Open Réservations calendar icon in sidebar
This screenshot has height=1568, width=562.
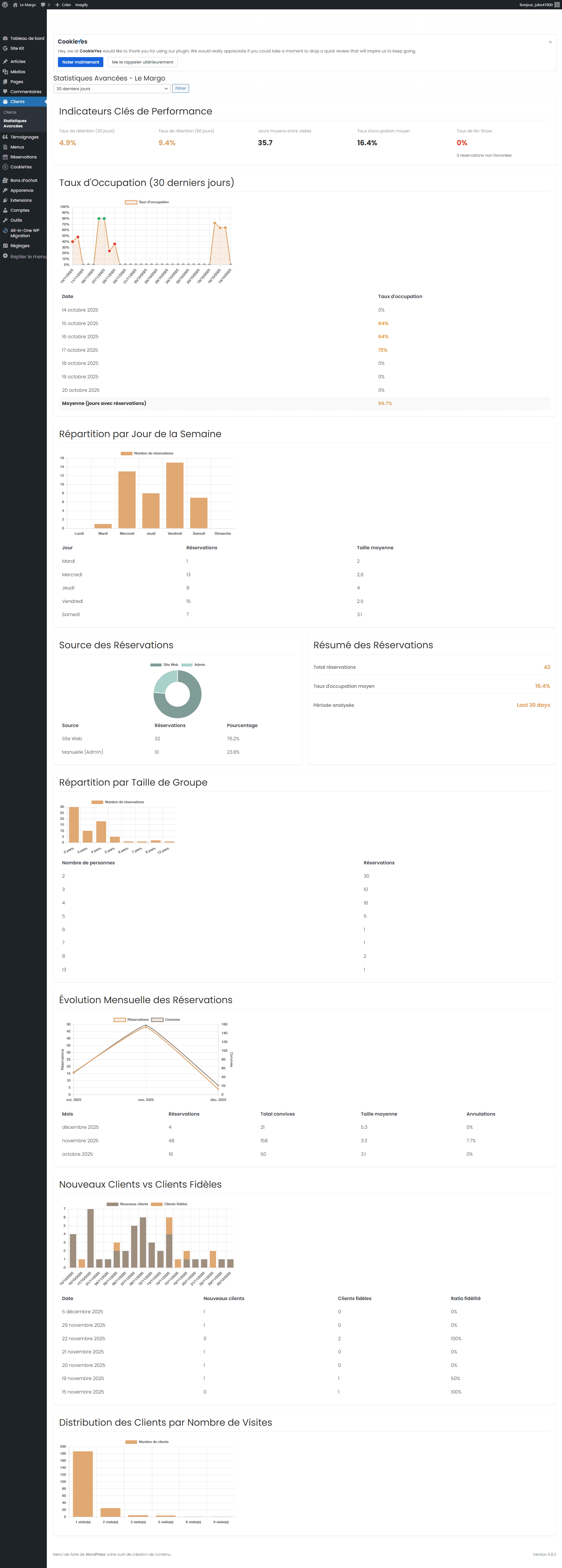pos(6,157)
